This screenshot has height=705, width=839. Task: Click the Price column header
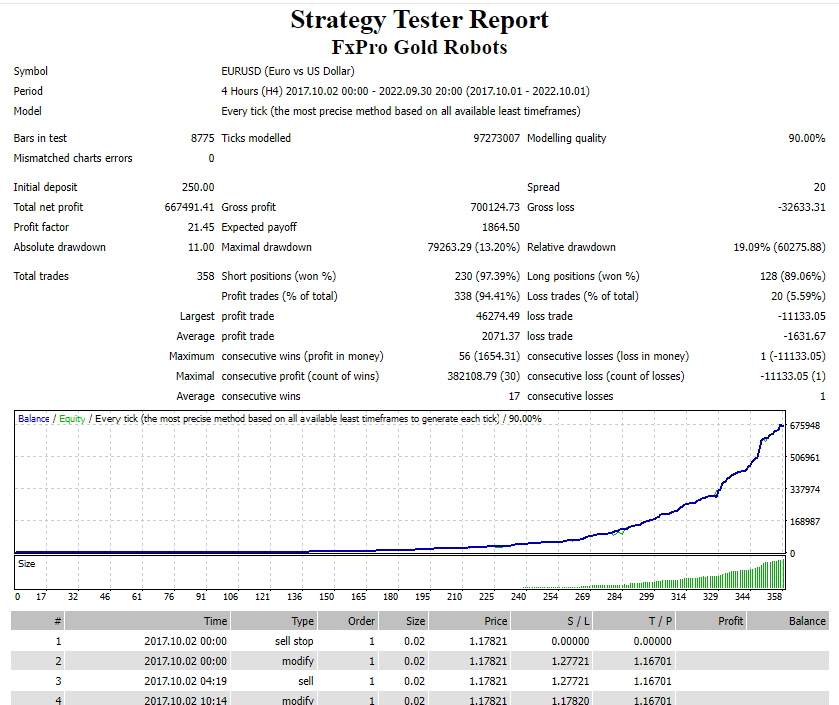[469, 621]
